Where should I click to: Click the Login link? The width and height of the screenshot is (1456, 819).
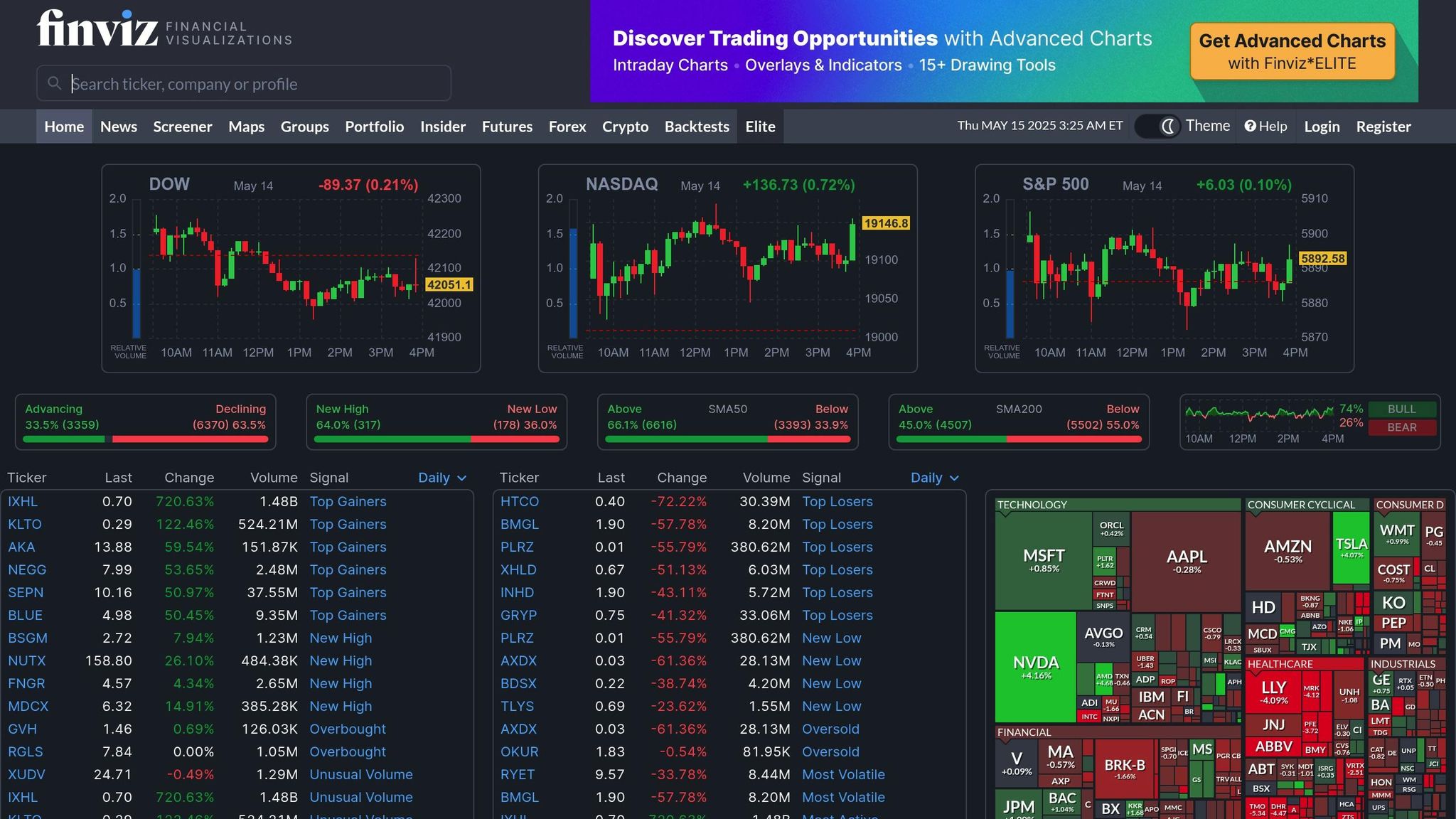coord(1322,127)
